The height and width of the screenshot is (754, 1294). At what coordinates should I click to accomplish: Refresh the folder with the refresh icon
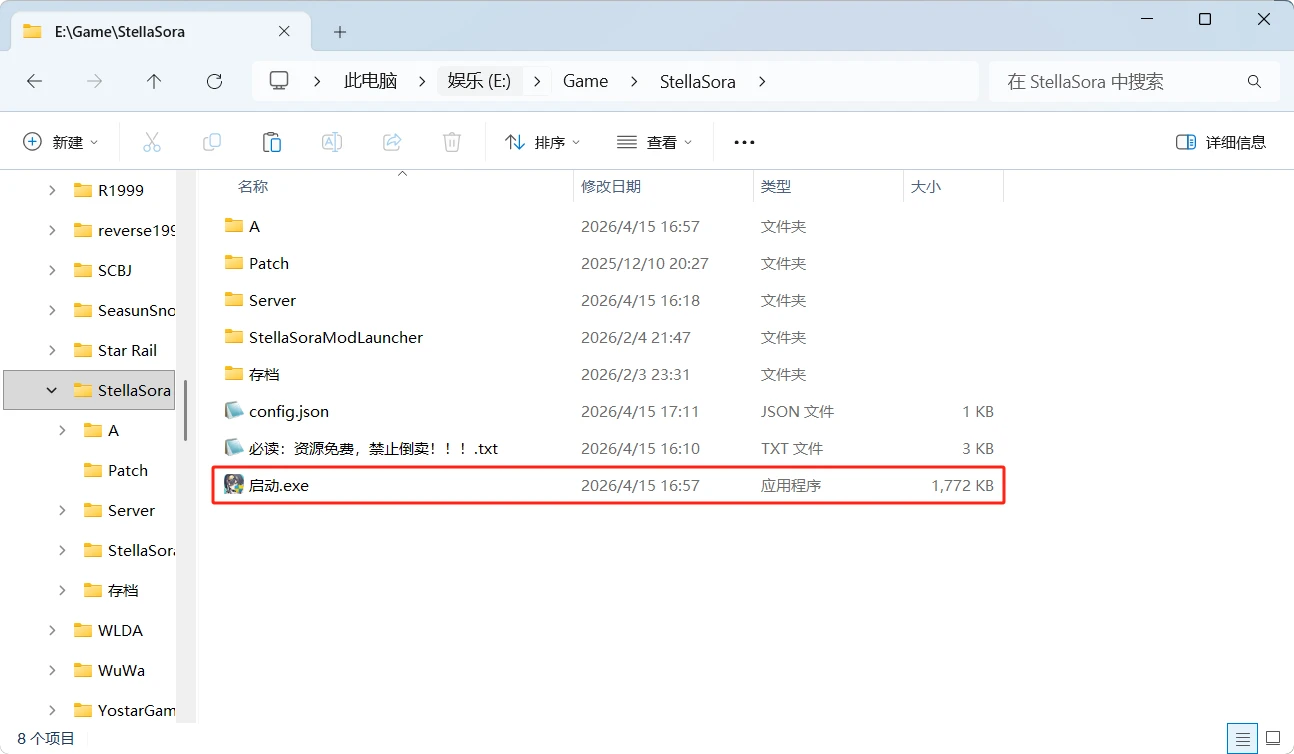point(214,81)
